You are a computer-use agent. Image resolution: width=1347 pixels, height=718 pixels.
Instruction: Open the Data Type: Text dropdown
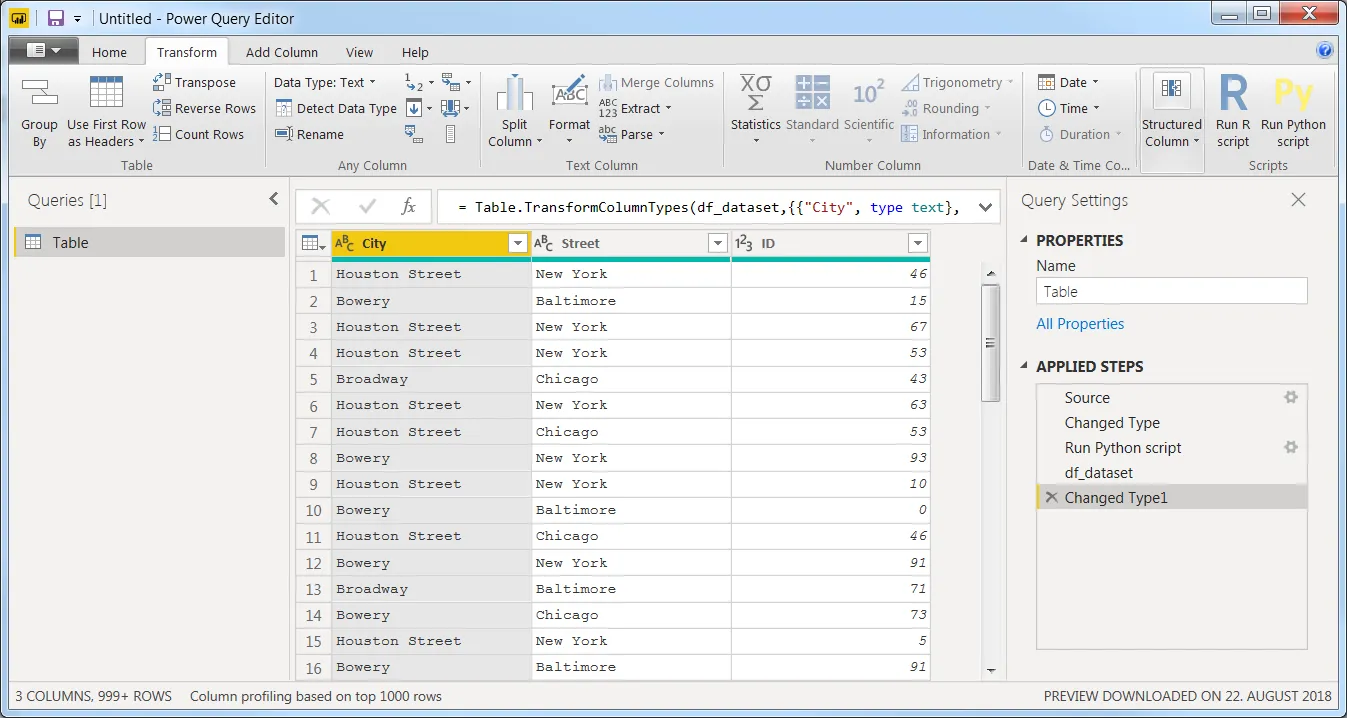point(325,82)
